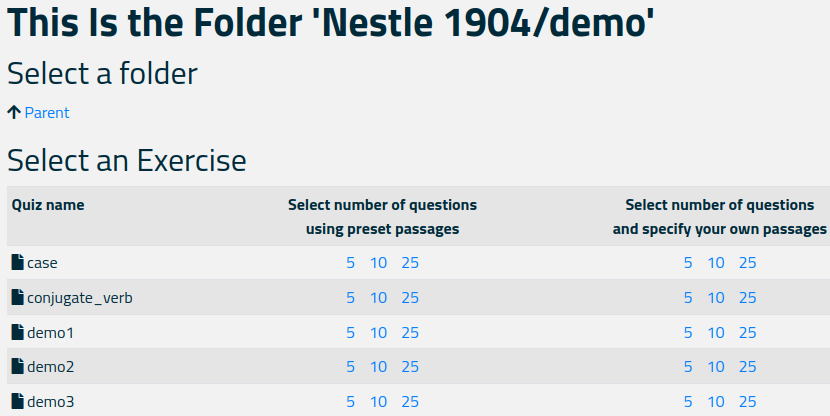
Task: Pick 10 own-passage questions for demo1
Action: 716,332
